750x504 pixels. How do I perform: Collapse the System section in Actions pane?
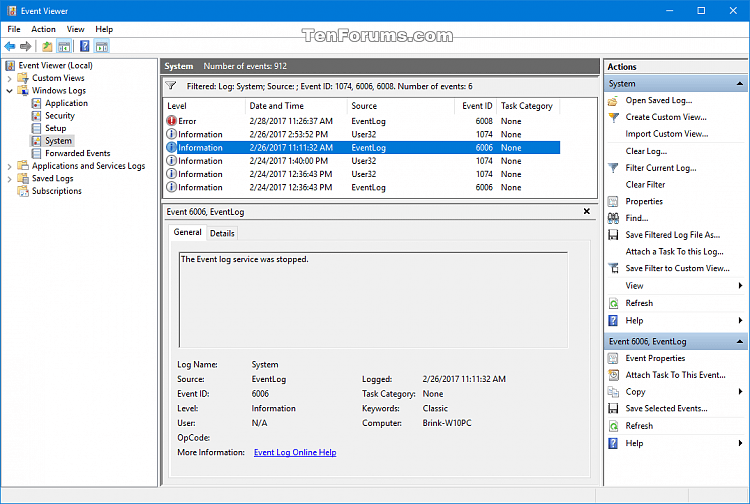(x=739, y=84)
